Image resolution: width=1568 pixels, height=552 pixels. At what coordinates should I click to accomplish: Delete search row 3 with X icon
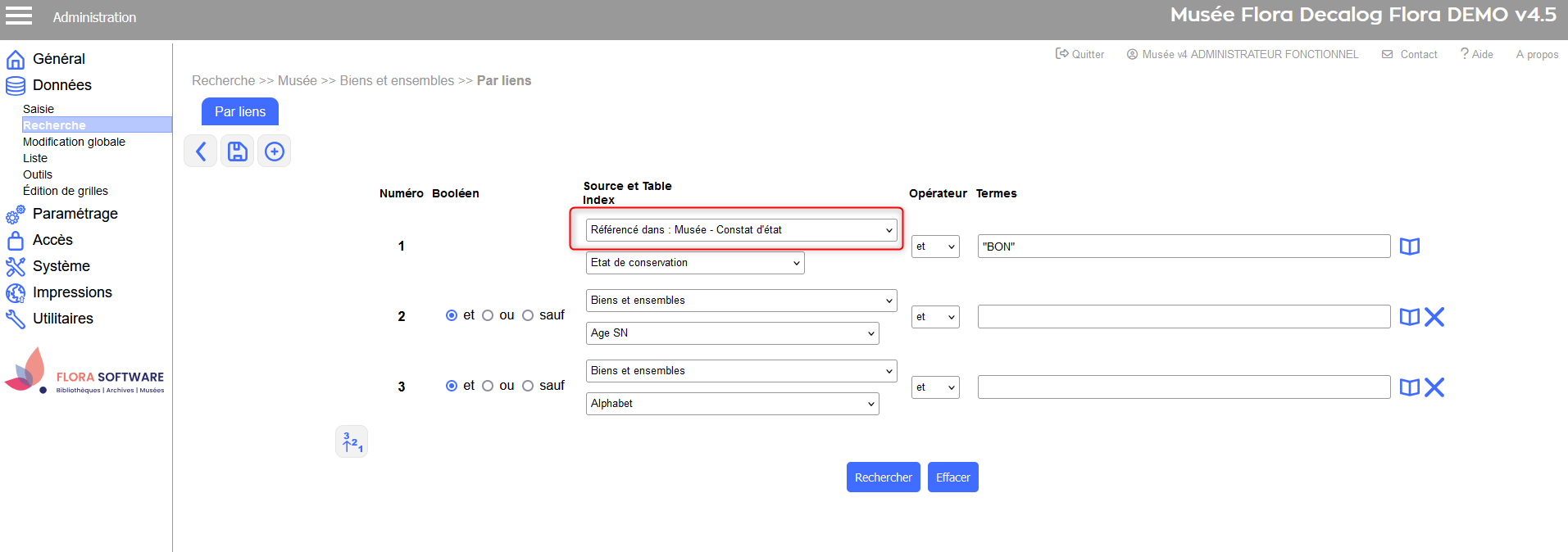(x=1434, y=387)
